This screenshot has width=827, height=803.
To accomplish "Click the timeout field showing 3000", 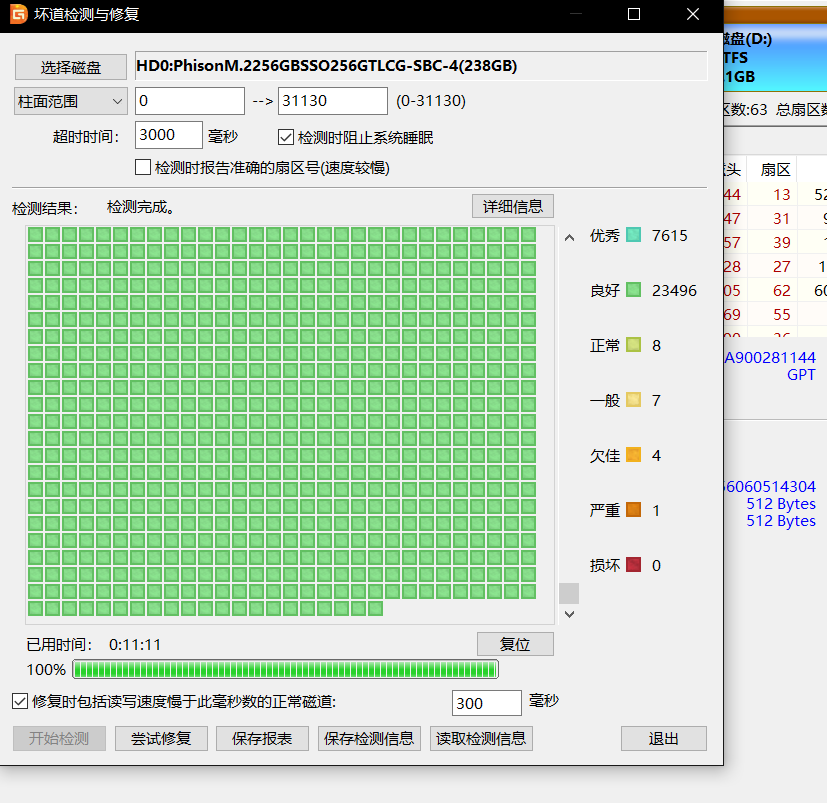I will [x=168, y=135].
